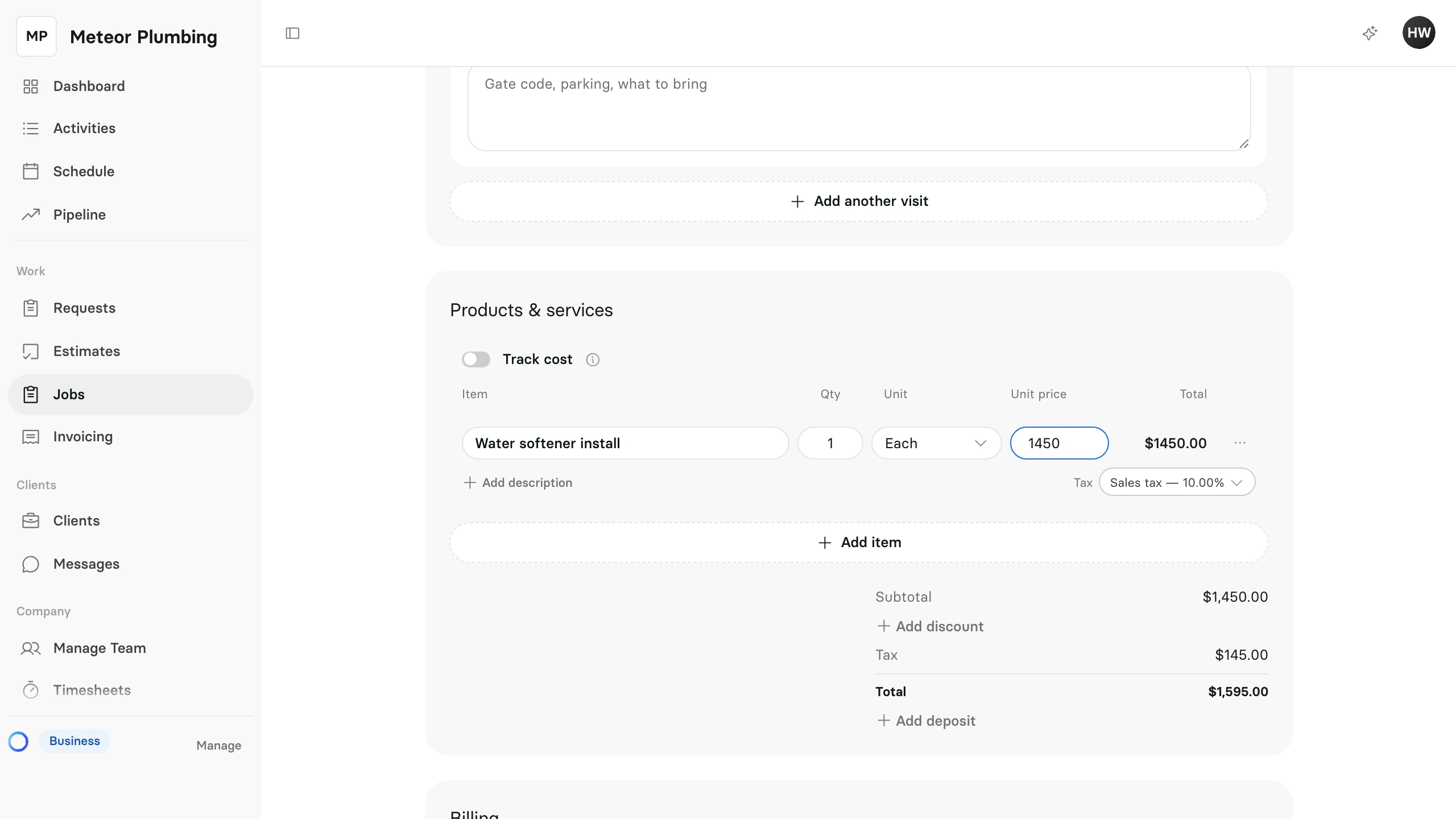Enable the Track cost switch
1456x819 pixels.
pos(476,359)
